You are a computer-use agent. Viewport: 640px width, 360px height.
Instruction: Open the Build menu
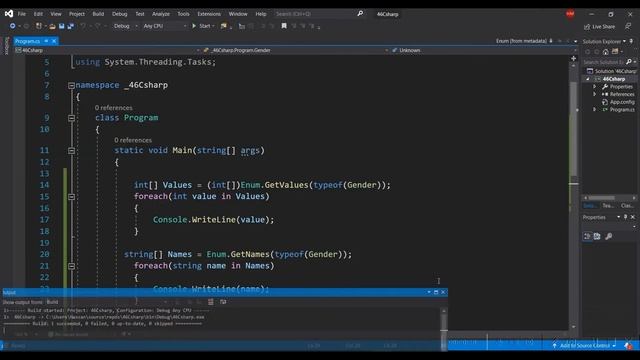98,14
